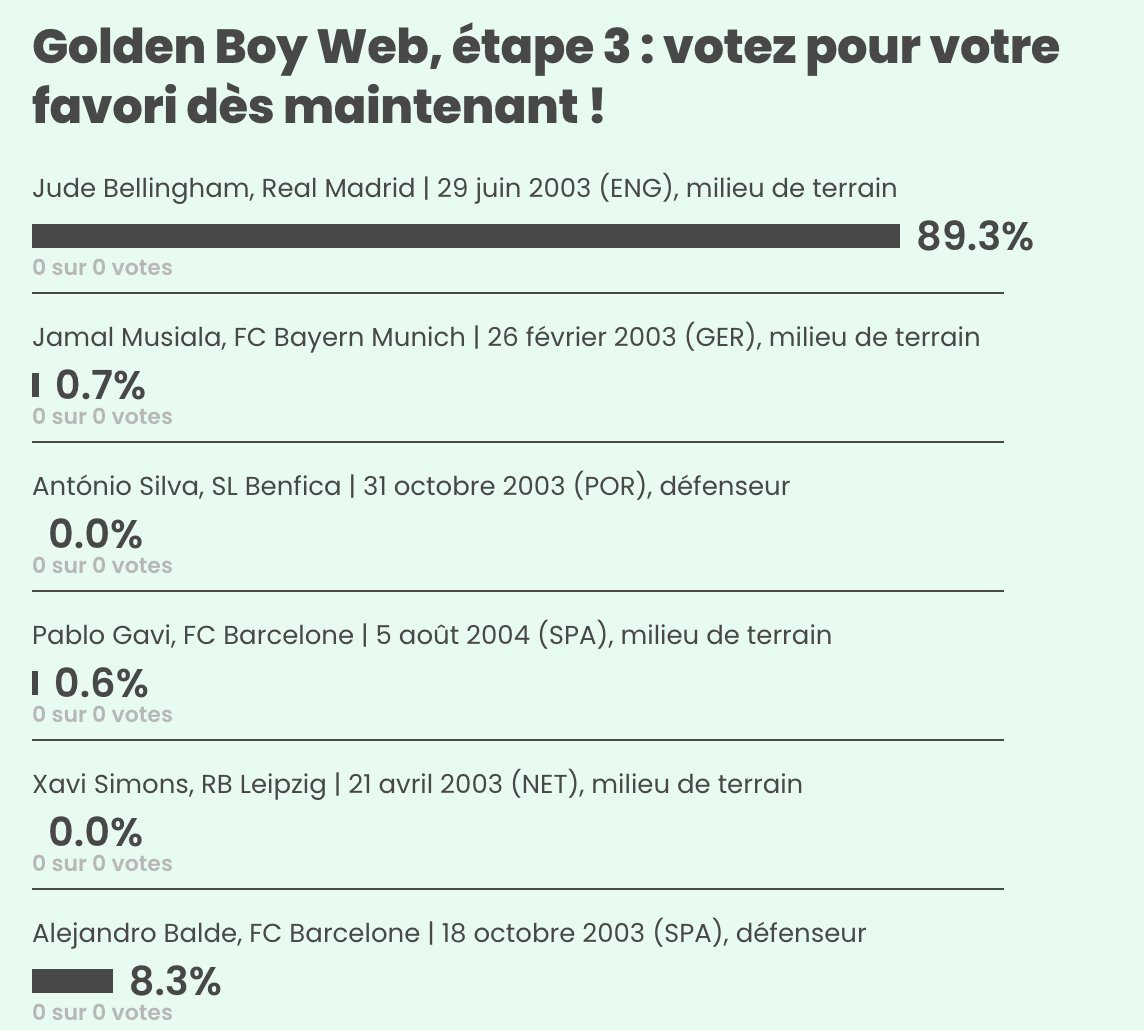Viewport: 1144px width, 1030px height.
Task: Click the vote count under Balde's bar
Action: [102, 1012]
